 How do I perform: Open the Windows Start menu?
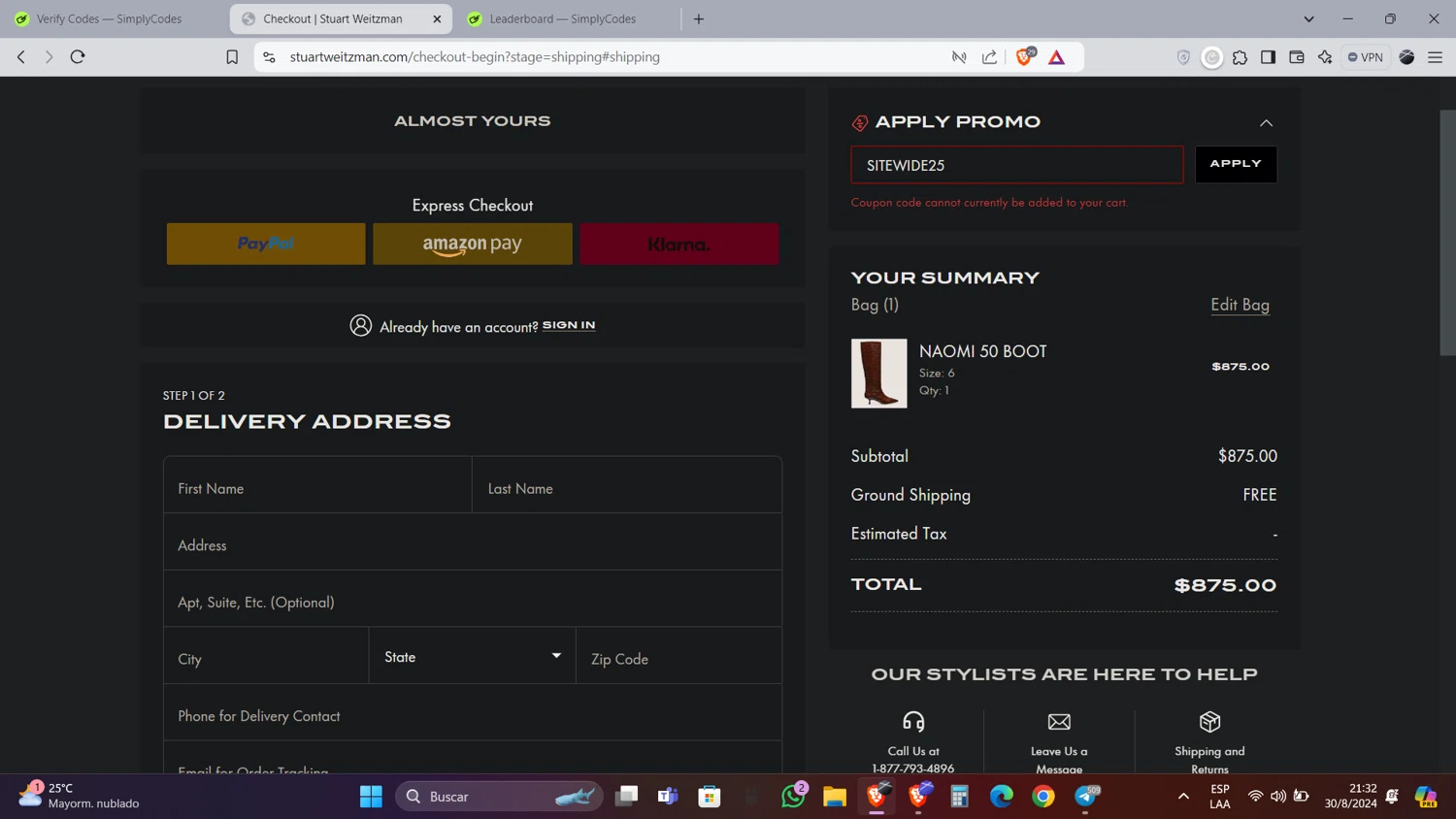coord(371,797)
